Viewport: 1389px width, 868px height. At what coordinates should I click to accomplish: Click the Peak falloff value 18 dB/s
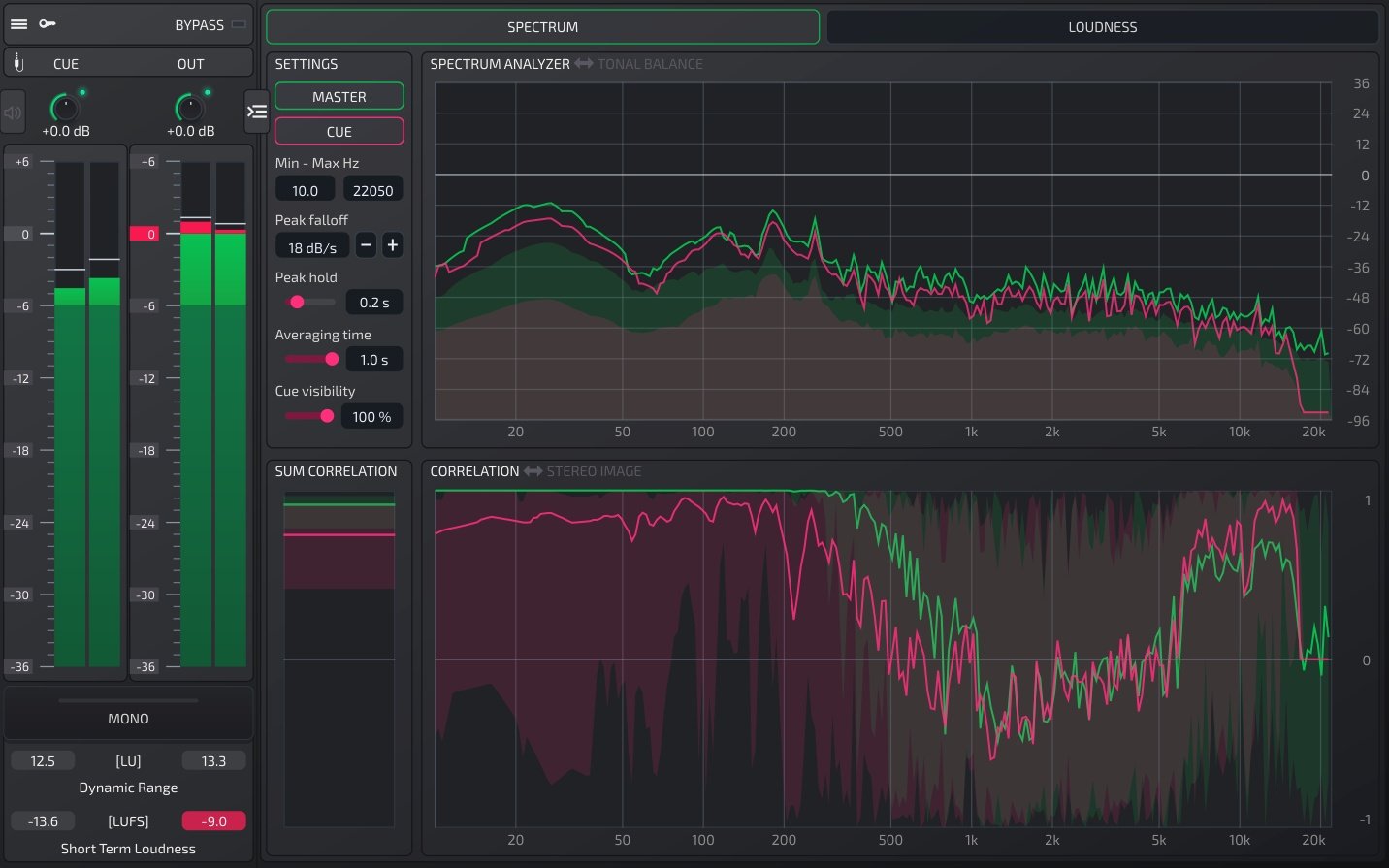tap(312, 247)
